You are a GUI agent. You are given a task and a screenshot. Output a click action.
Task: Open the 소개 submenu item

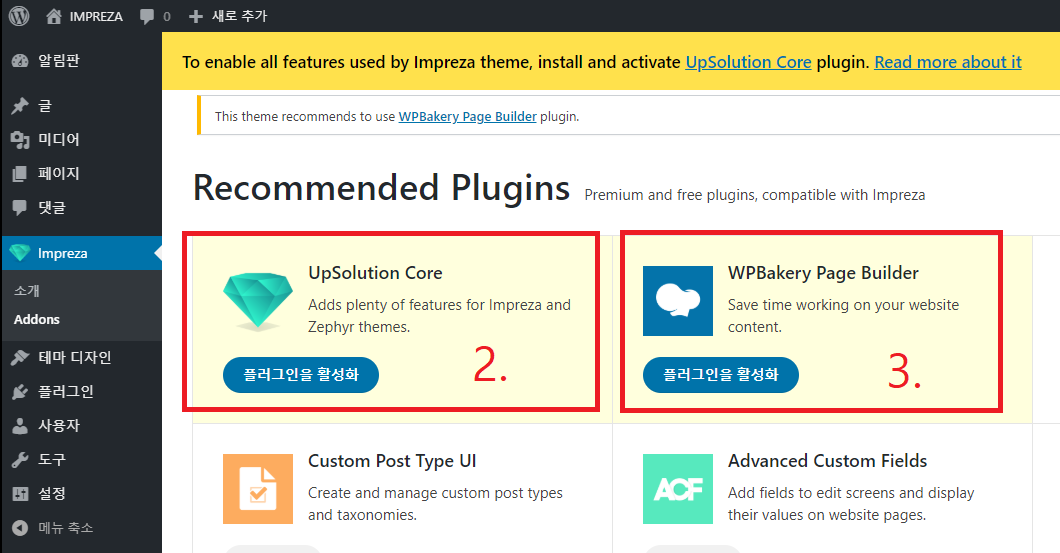click(x=27, y=291)
